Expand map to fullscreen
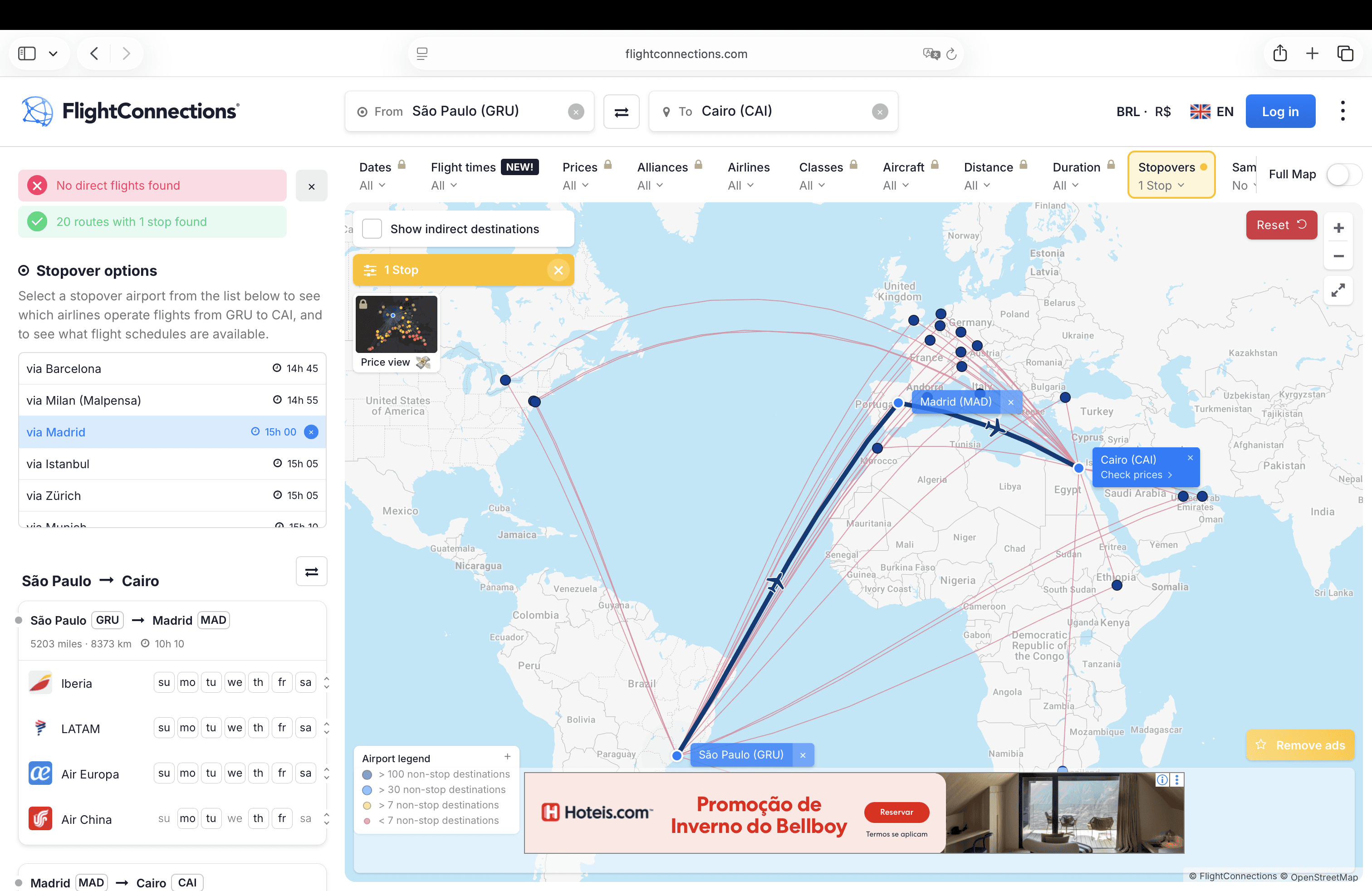This screenshot has width=1372, height=891. [x=1338, y=290]
